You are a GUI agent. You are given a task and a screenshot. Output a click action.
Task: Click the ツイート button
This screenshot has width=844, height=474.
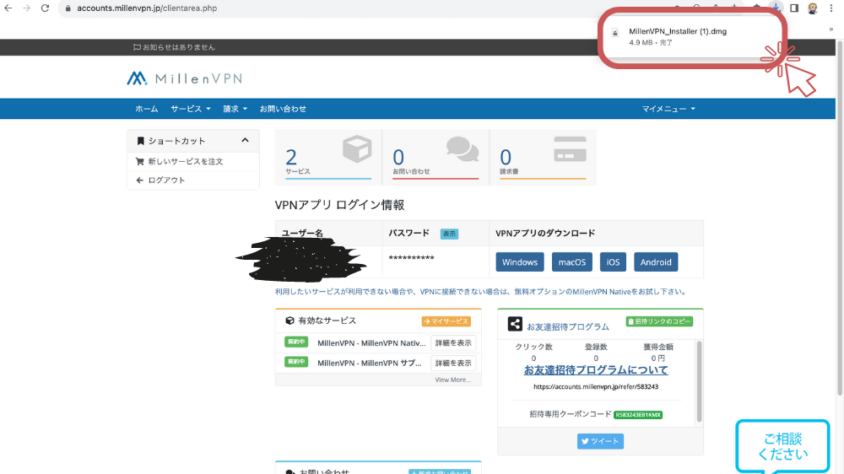click(600, 441)
